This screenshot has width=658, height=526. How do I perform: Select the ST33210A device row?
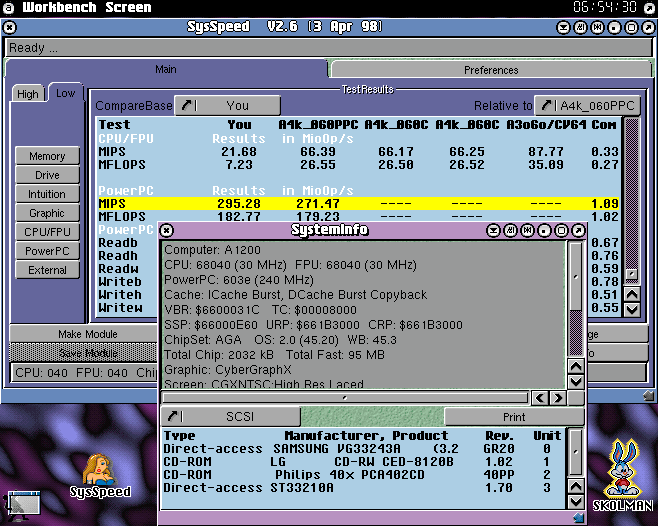363,488
